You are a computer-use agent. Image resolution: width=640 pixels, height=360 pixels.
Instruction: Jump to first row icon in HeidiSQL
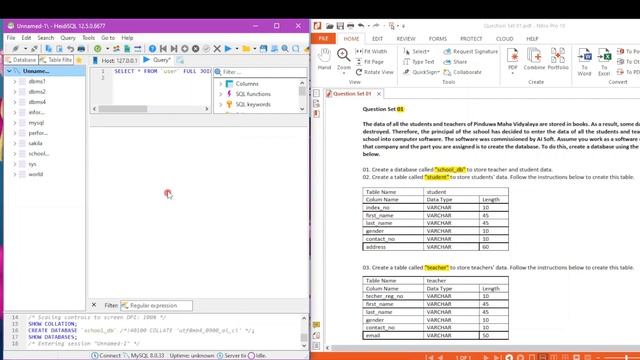(163, 49)
